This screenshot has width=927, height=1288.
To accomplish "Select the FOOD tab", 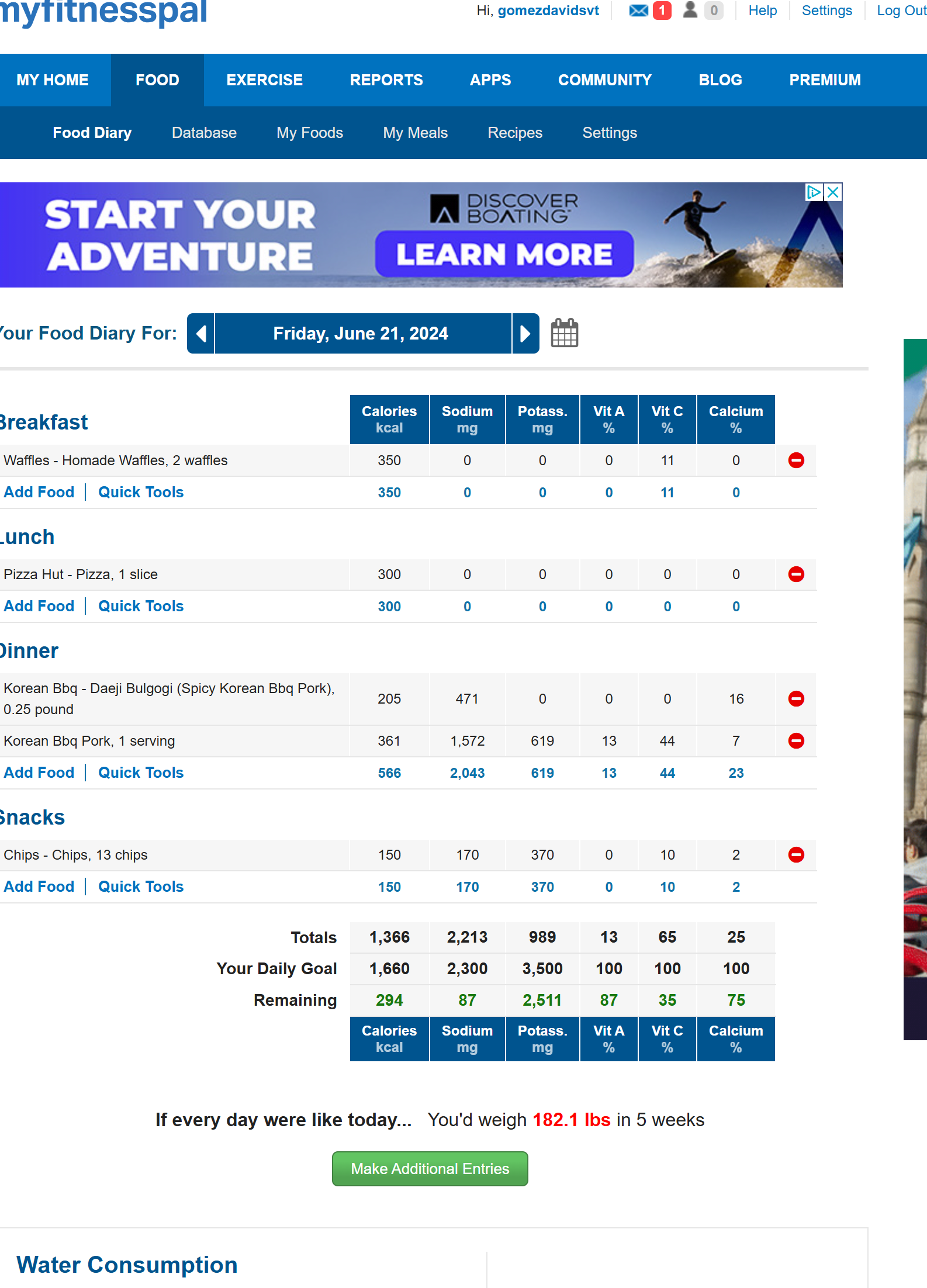I will pos(157,80).
